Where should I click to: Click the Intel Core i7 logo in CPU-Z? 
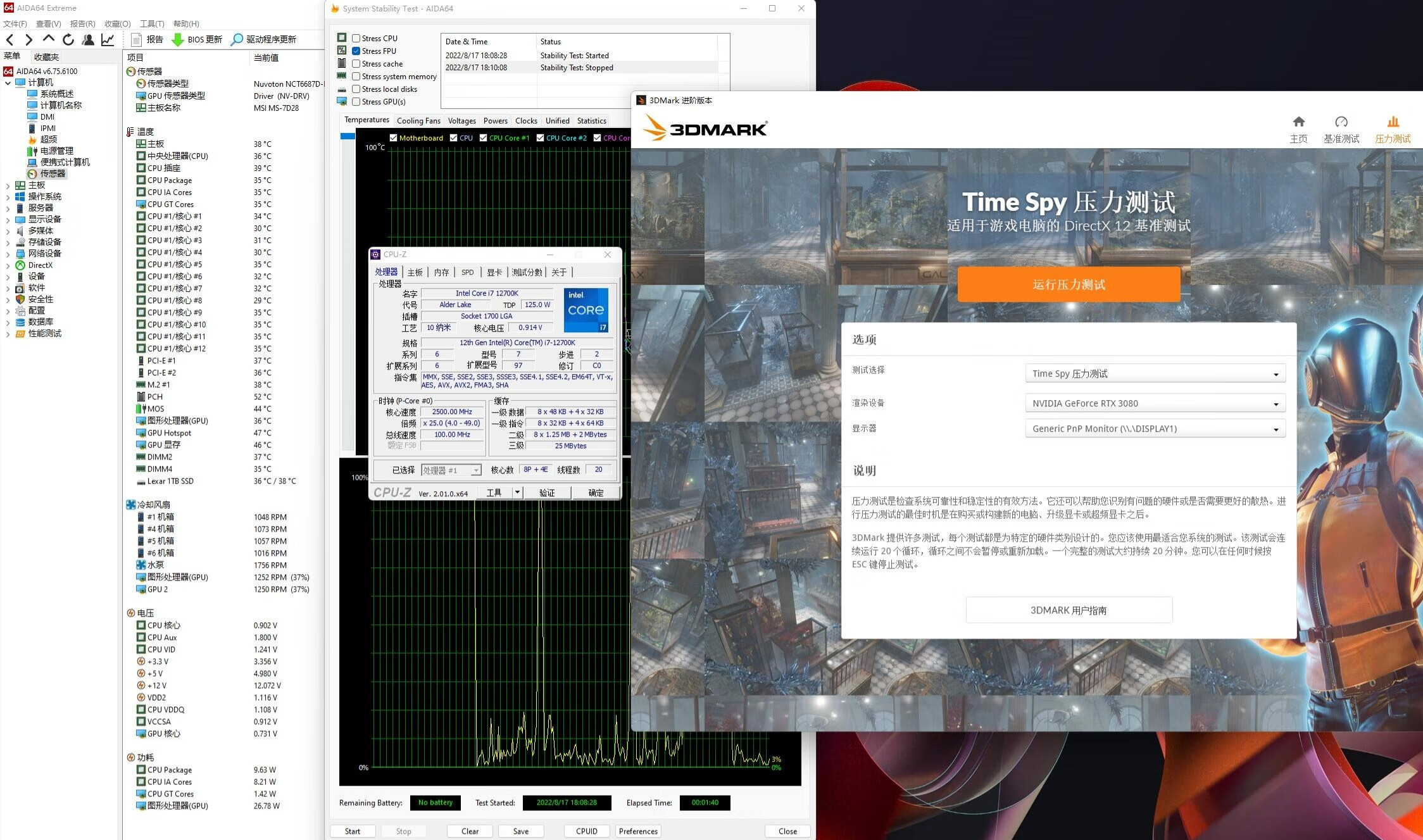(x=586, y=310)
